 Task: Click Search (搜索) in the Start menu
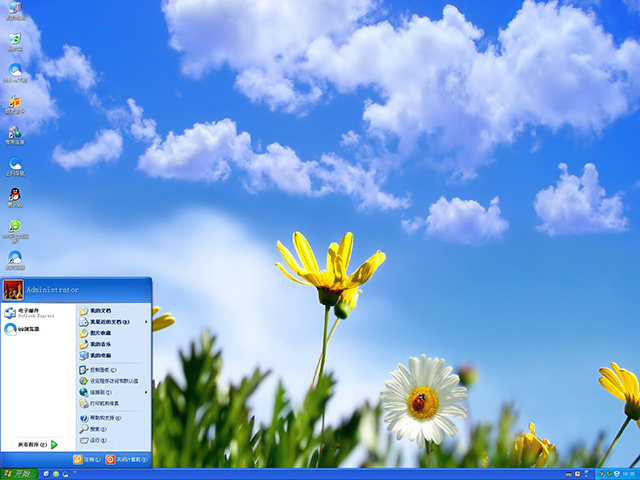coord(97,428)
